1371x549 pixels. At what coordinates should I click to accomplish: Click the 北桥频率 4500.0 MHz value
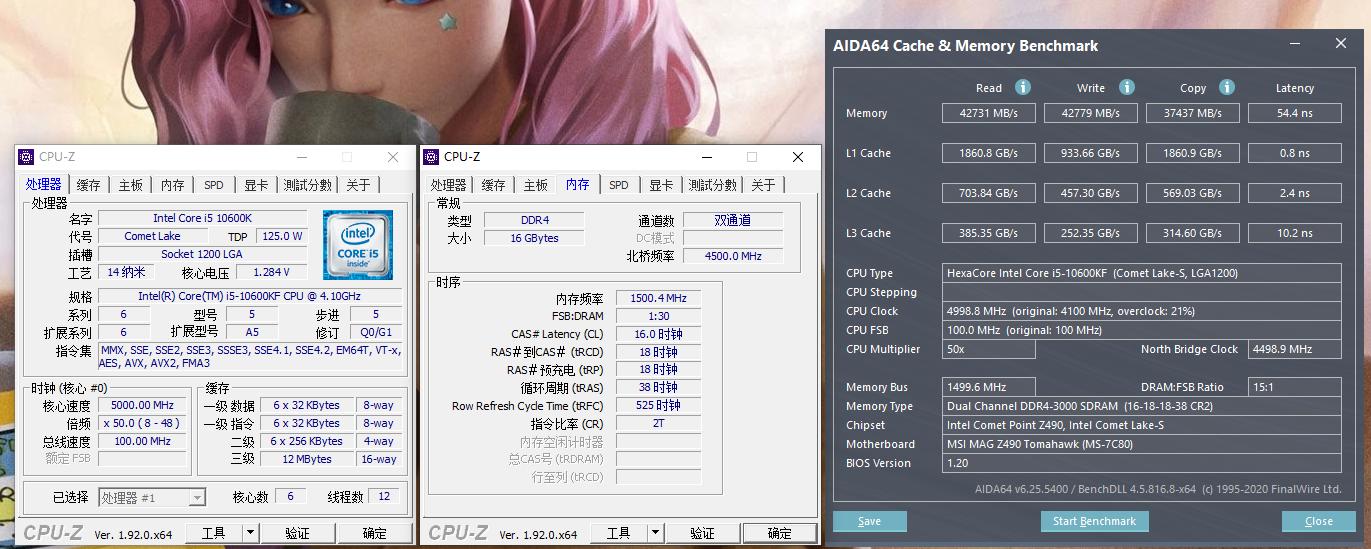733,256
